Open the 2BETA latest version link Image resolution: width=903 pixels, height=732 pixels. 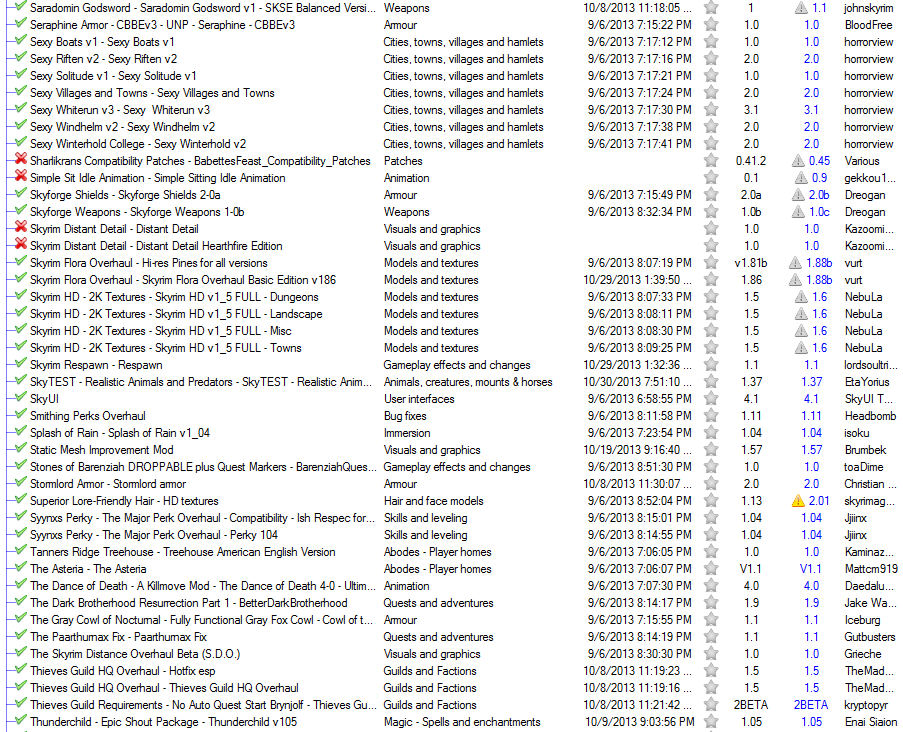click(811, 705)
